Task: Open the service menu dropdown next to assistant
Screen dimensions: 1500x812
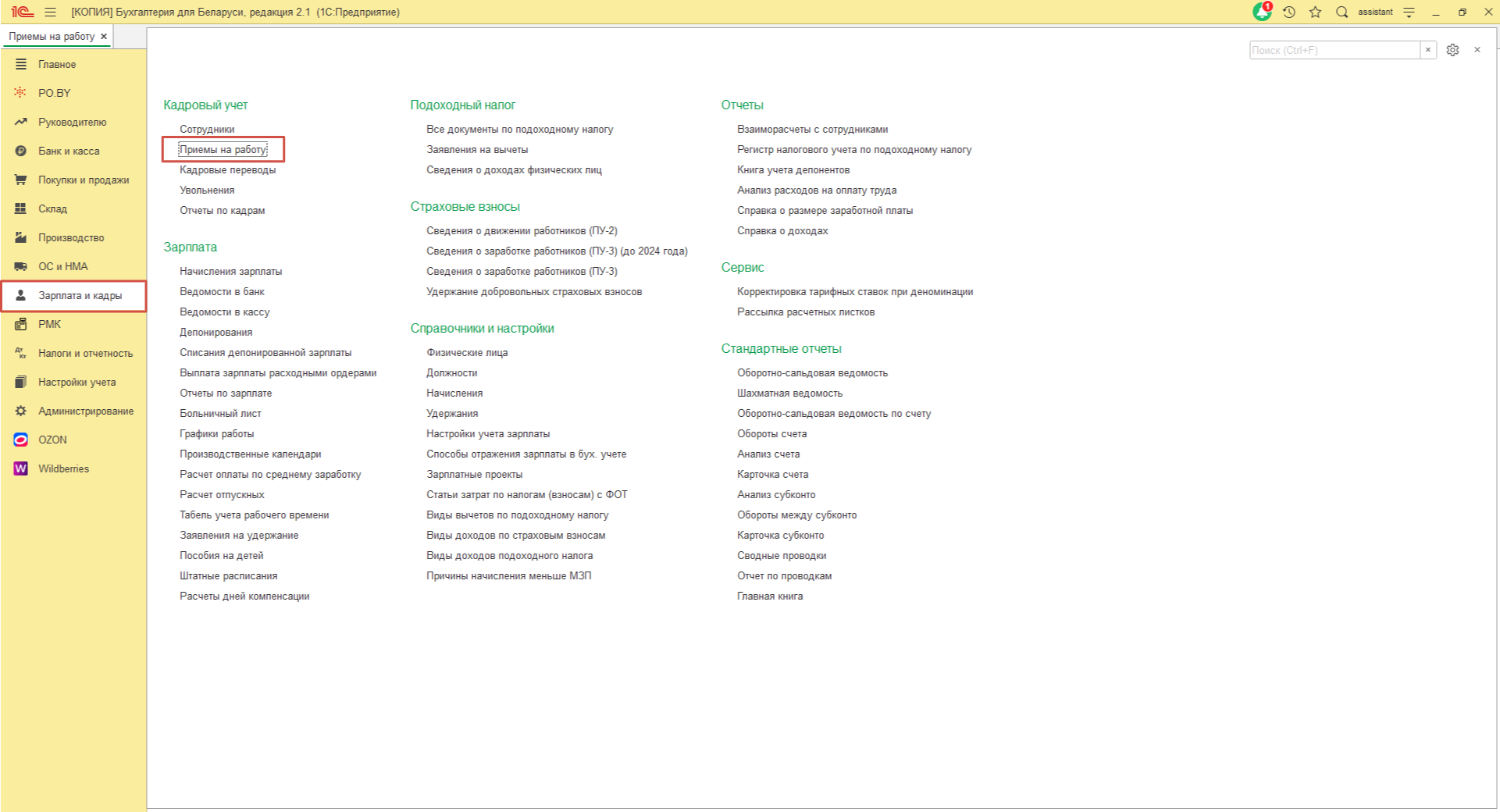Action: [x=1409, y=12]
